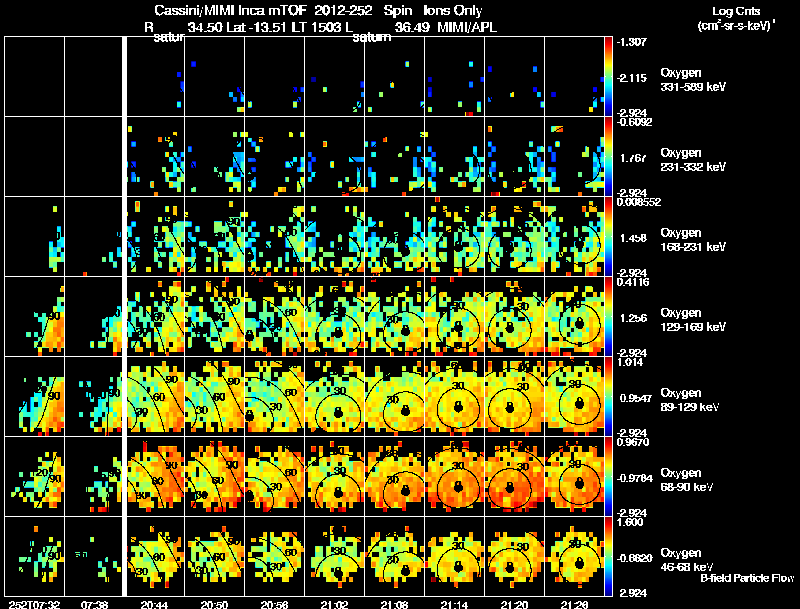Image resolution: width=800 pixels, height=609 pixels.
Task: Select the 129-169 keV panel at 21:26
Action: [574, 317]
